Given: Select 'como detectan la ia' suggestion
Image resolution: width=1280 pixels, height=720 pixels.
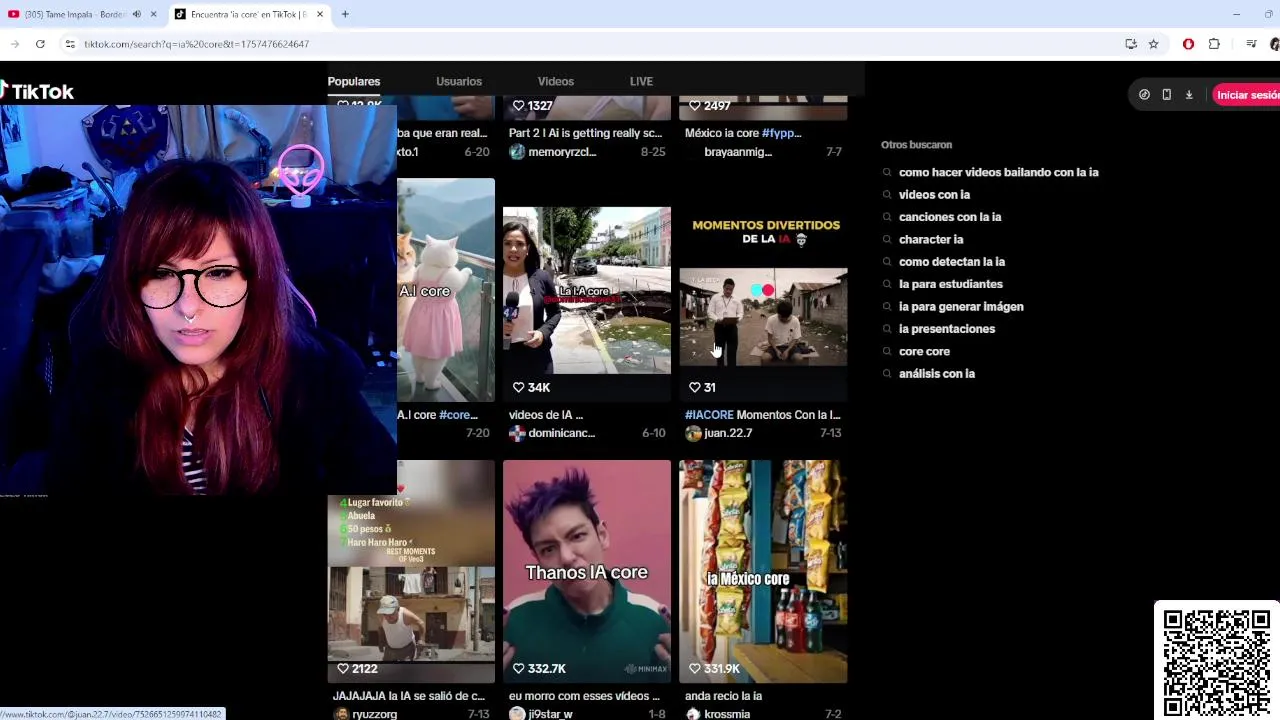Looking at the screenshot, I should pos(952,262).
